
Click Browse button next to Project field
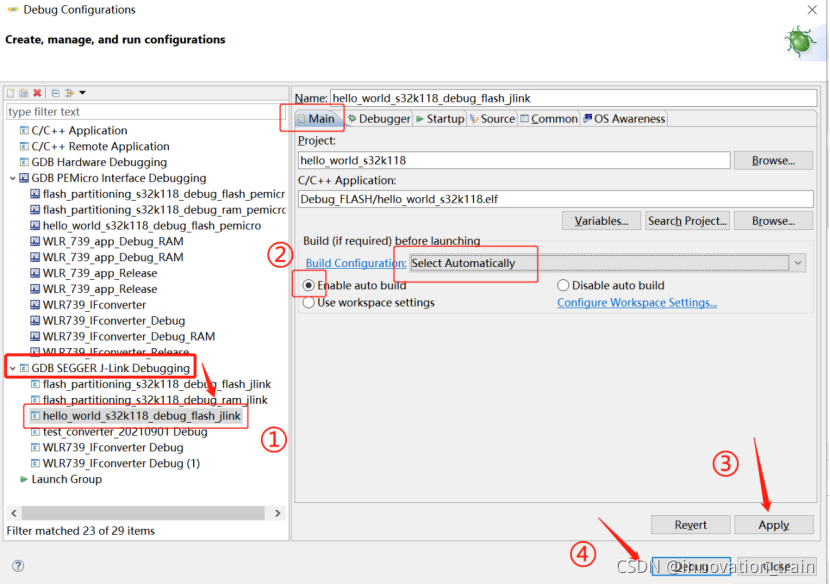coord(773,160)
